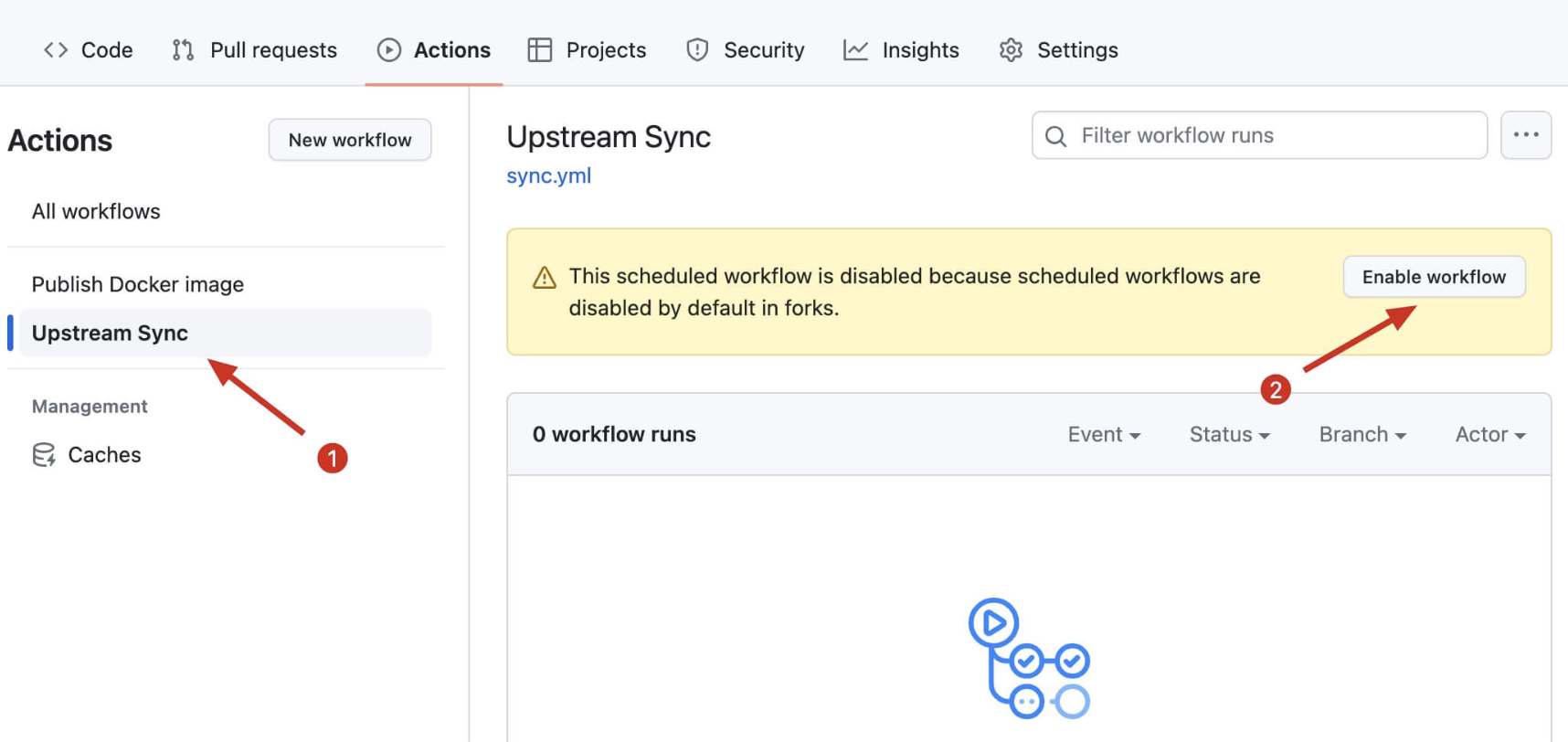Open the Insights tab
This screenshot has height=742, width=1568.
919,50
